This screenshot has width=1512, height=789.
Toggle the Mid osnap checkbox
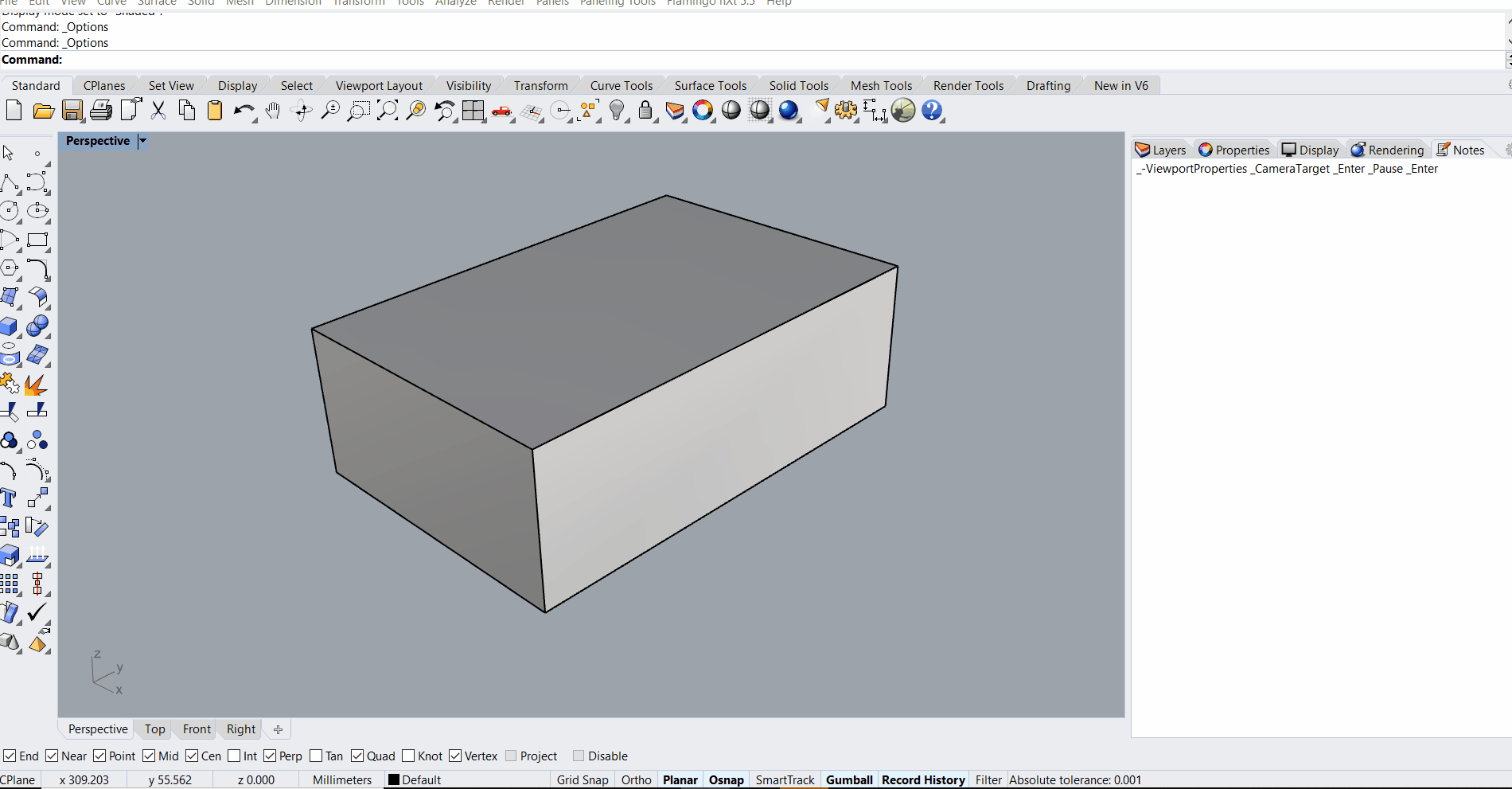[x=149, y=756]
